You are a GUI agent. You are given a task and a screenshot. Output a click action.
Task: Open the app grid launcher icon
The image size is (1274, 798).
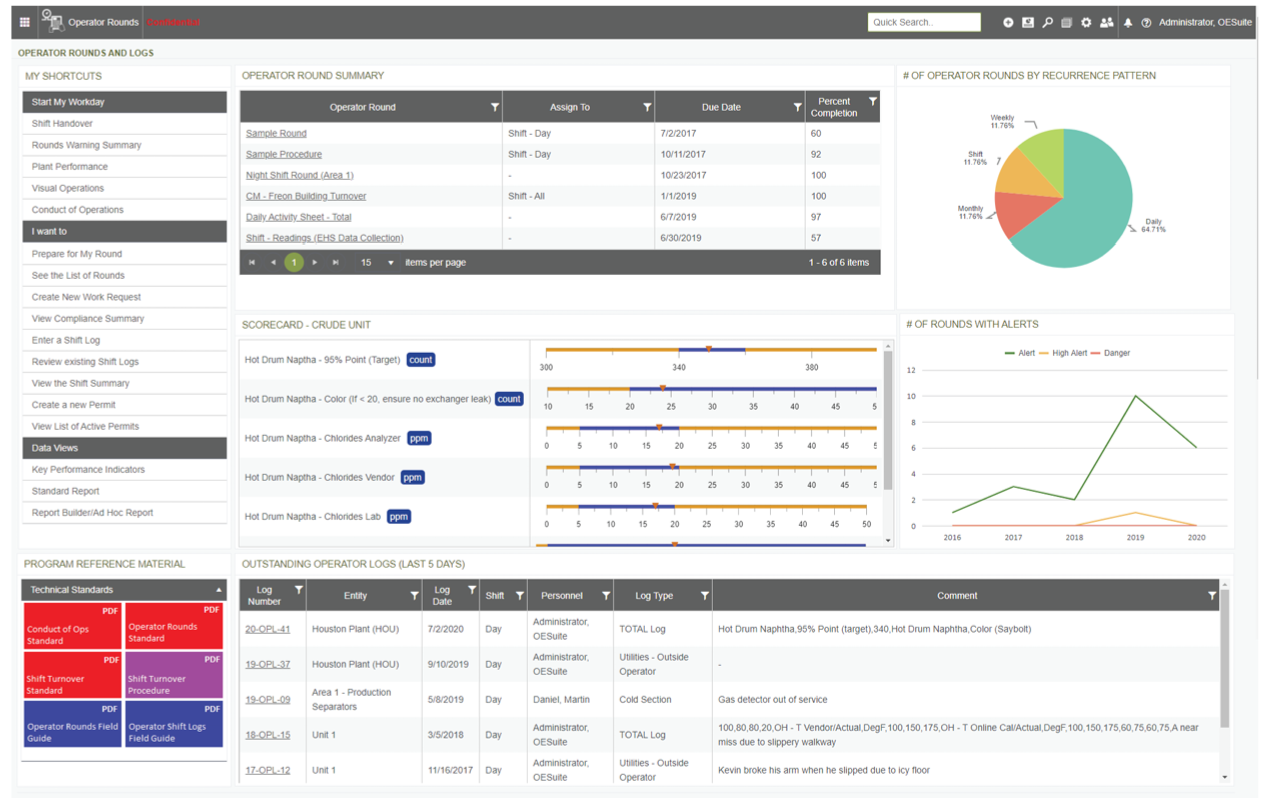click(25, 22)
